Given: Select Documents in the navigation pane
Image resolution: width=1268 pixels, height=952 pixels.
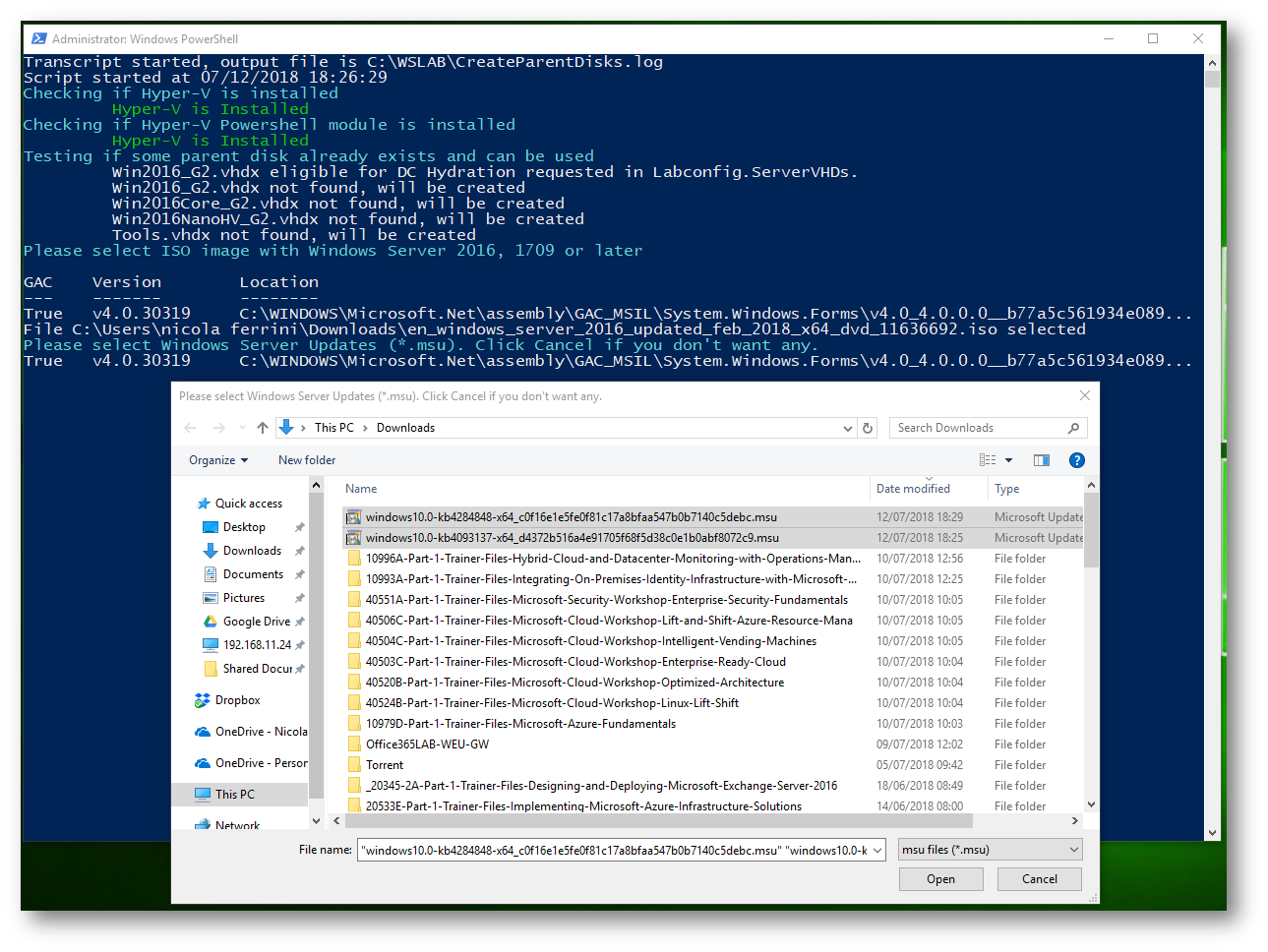Looking at the screenshot, I should click(253, 574).
